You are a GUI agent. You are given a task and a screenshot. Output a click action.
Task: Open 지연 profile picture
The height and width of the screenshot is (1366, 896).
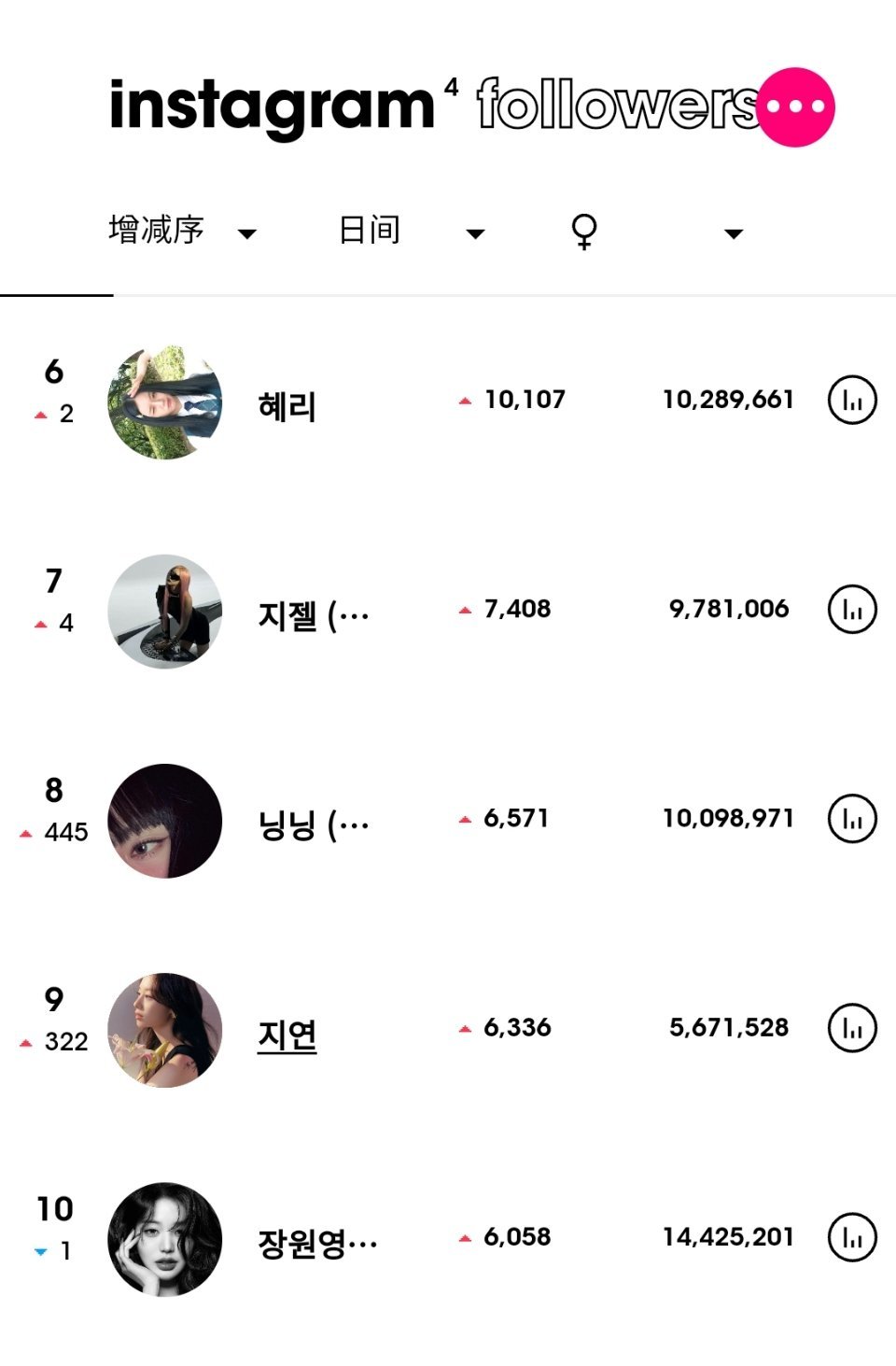[165, 1030]
